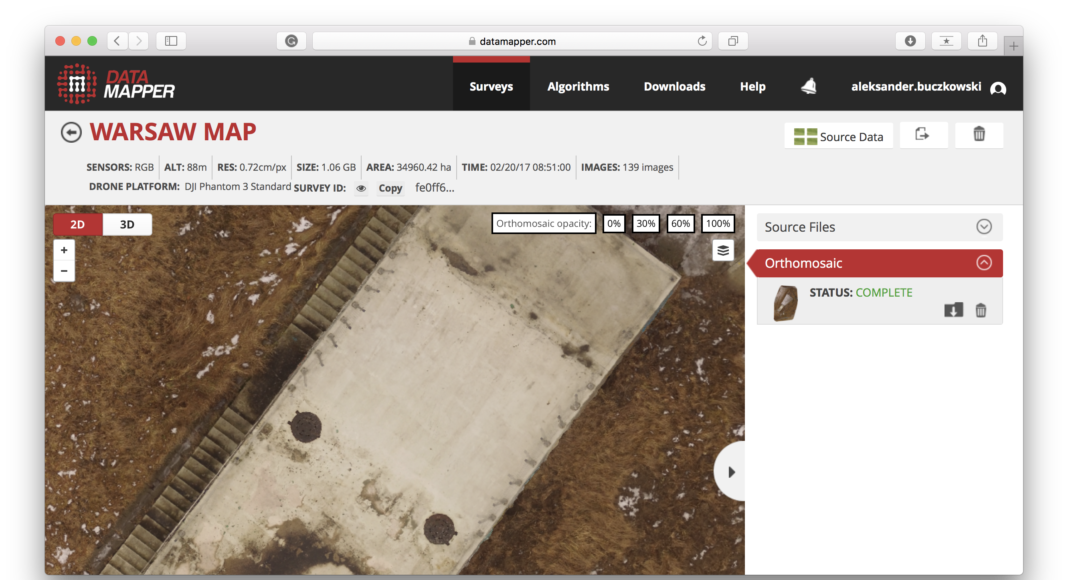Open the notifications bell icon
The image size is (1068, 580).
point(809,87)
